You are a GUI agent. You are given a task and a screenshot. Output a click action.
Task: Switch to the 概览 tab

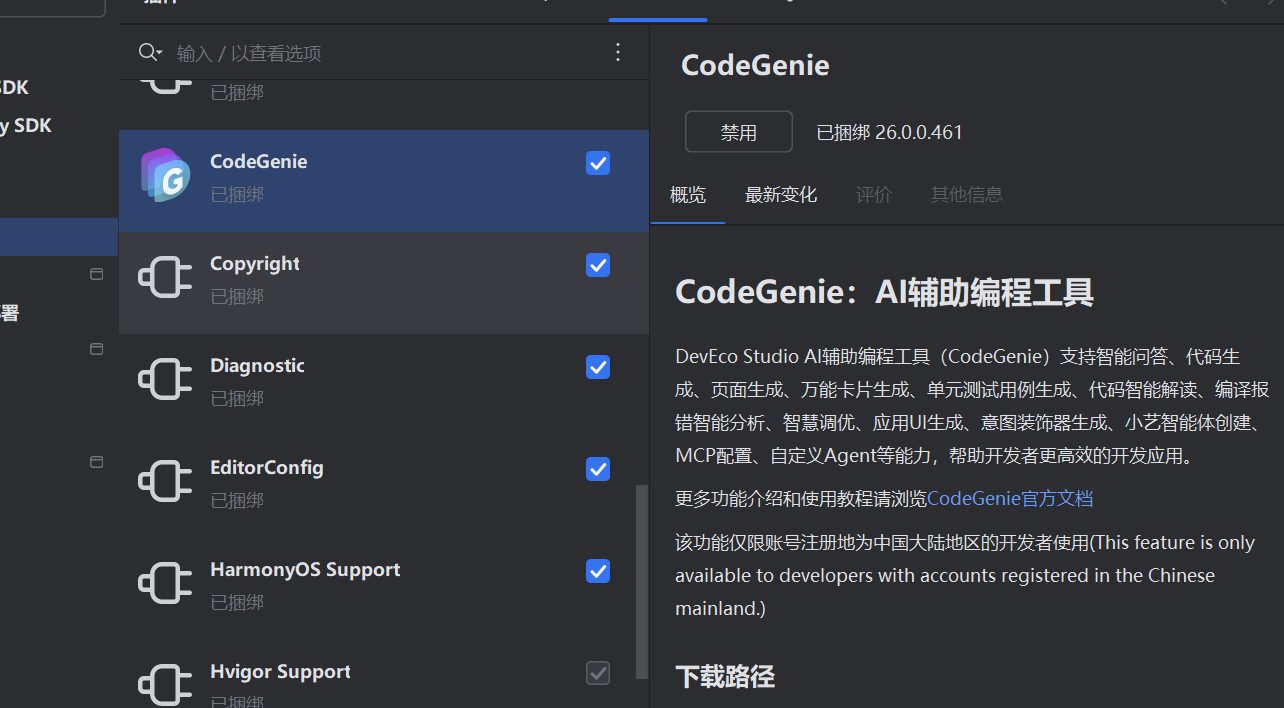[688, 195]
